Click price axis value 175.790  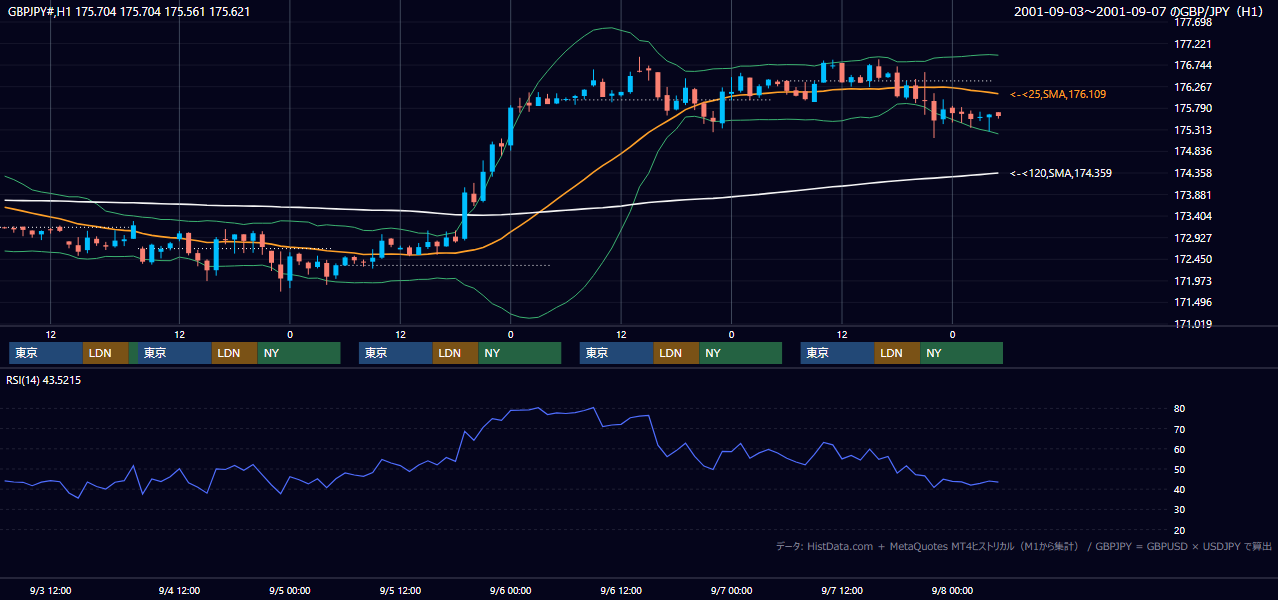1193,108
